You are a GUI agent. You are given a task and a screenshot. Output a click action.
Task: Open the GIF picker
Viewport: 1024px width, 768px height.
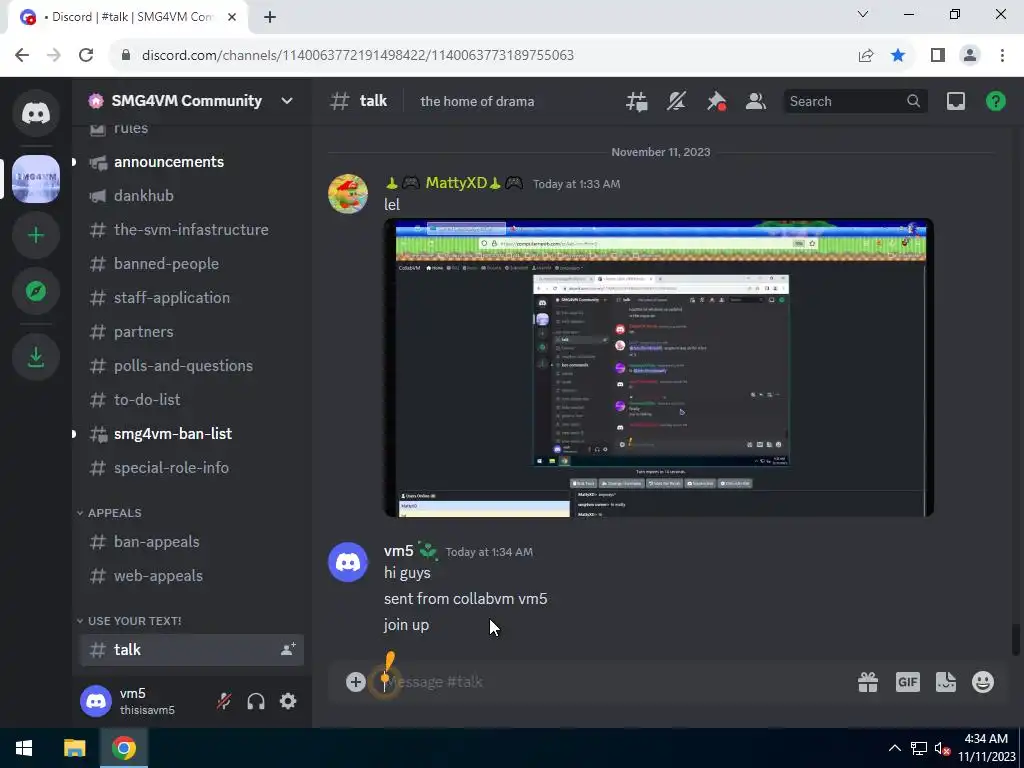click(x=908, y=682)
